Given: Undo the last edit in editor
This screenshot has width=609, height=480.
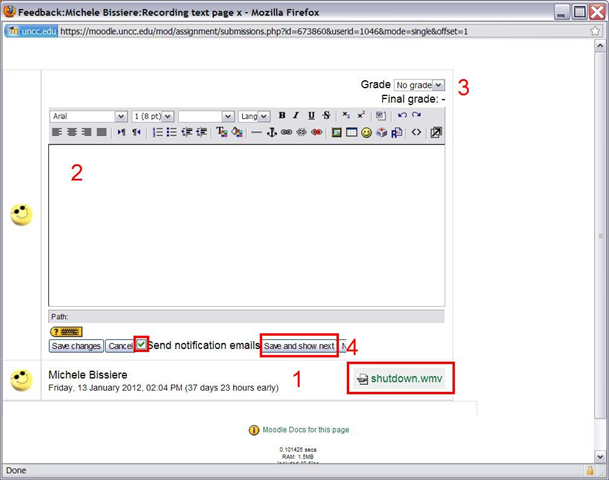Looking at the screenshot, I should pos(401,116).
